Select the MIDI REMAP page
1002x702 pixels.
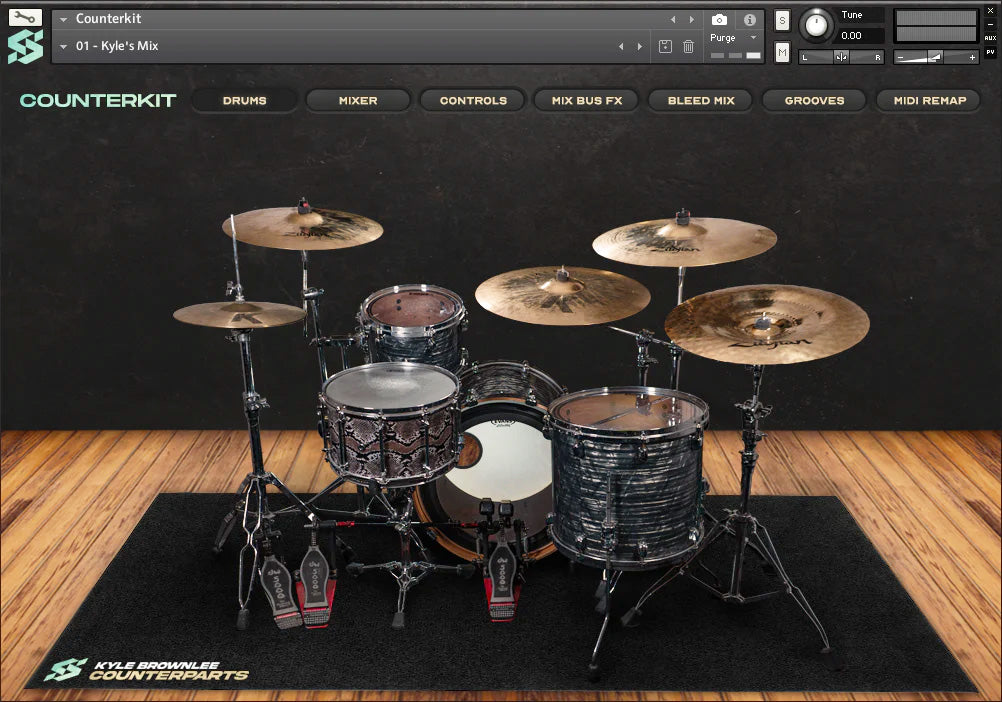point(928,100)
